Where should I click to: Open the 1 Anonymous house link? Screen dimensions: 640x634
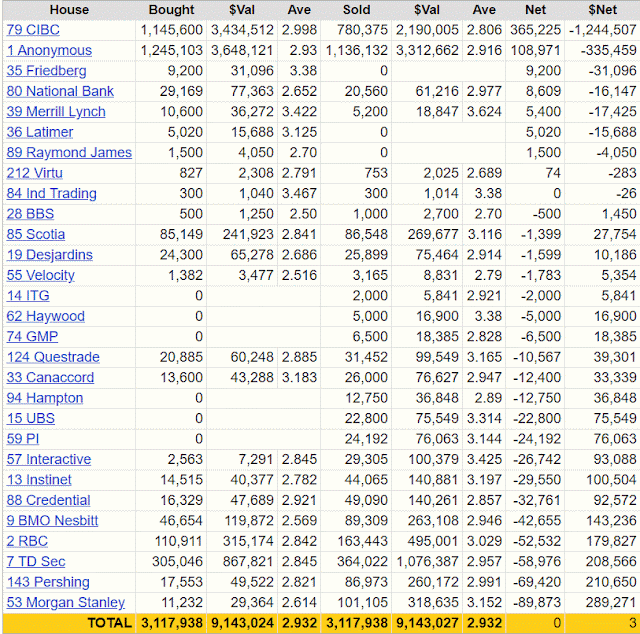click(49, 50)
